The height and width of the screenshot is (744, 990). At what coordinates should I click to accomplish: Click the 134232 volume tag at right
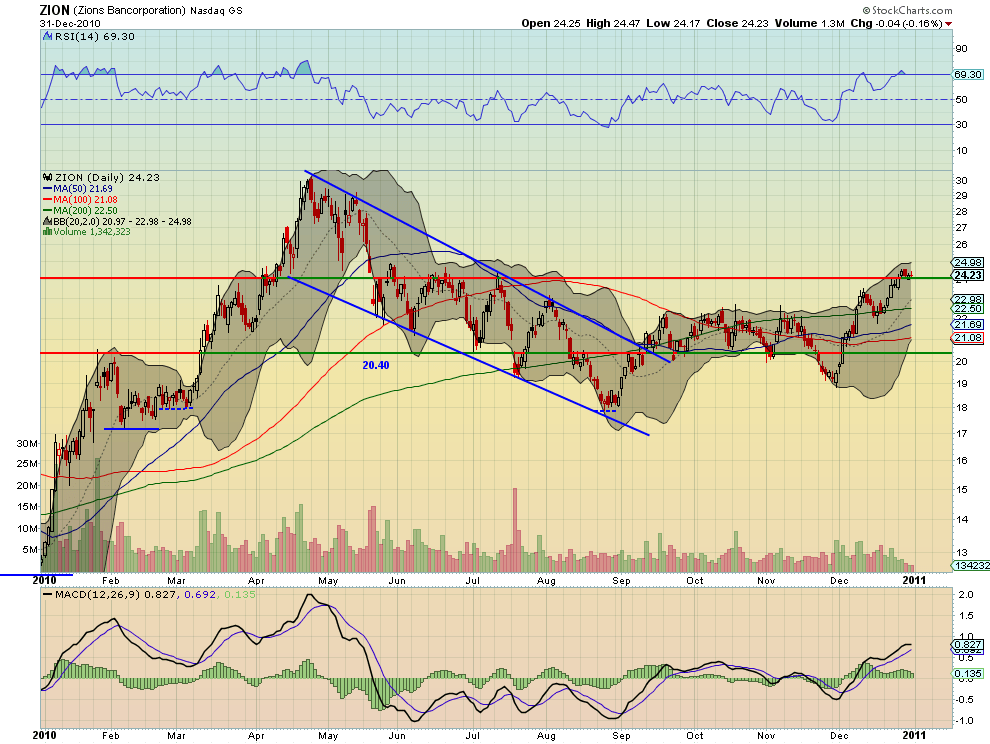click(x=970, y=566)
